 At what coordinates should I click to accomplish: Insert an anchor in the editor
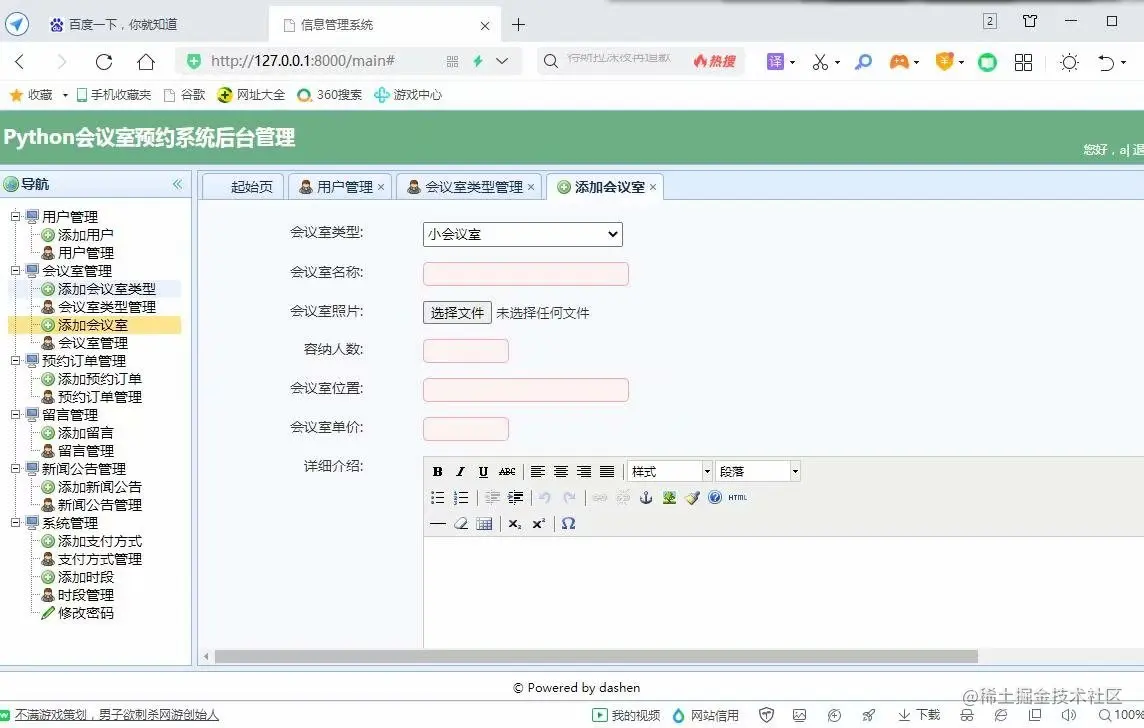[646, 497]
